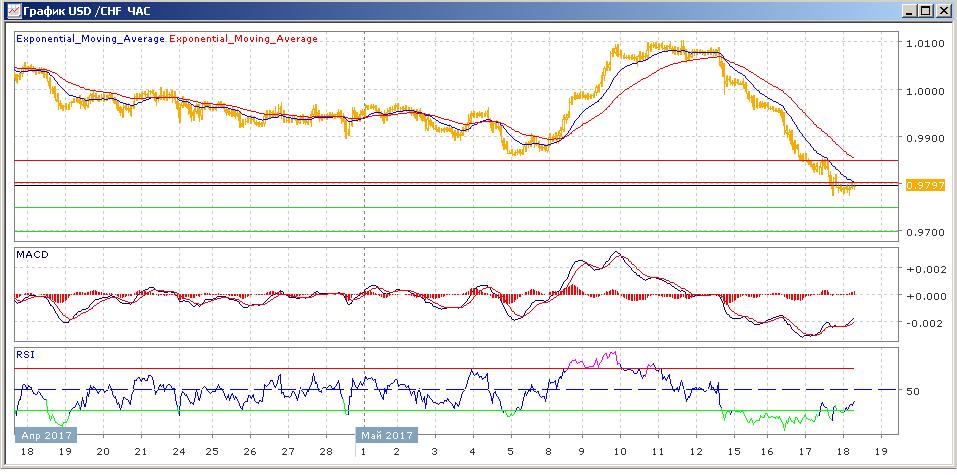Close the USD/CHF chart window
957x475 pixels.
point(942,11)
